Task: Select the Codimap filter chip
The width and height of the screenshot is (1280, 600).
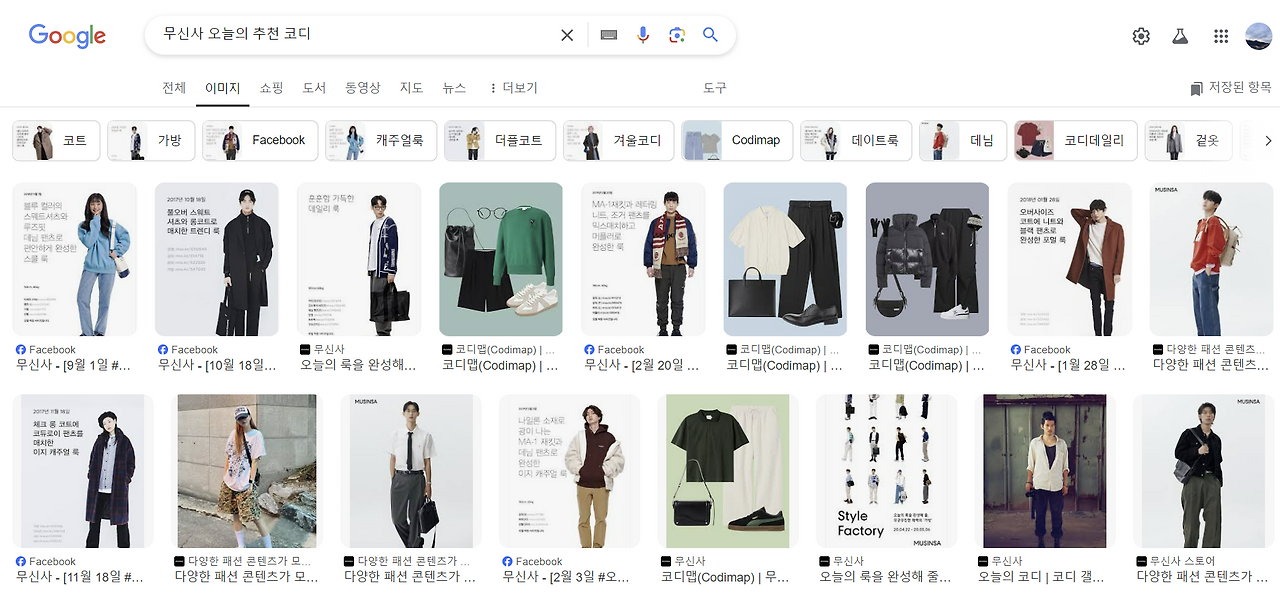Action: click(736, 140)
